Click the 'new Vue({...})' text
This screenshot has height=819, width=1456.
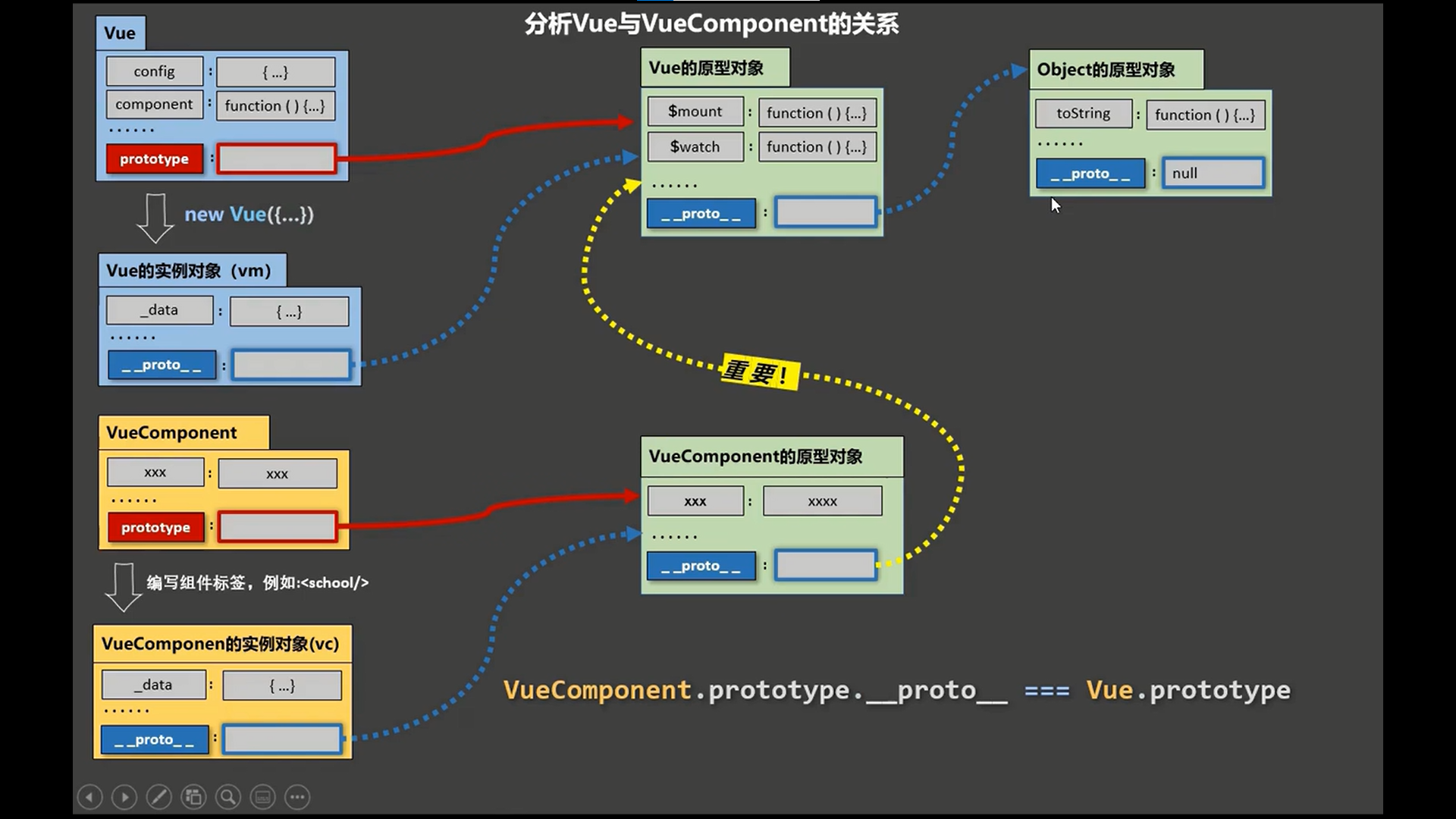pyautogui.click(x=249, y=215)
